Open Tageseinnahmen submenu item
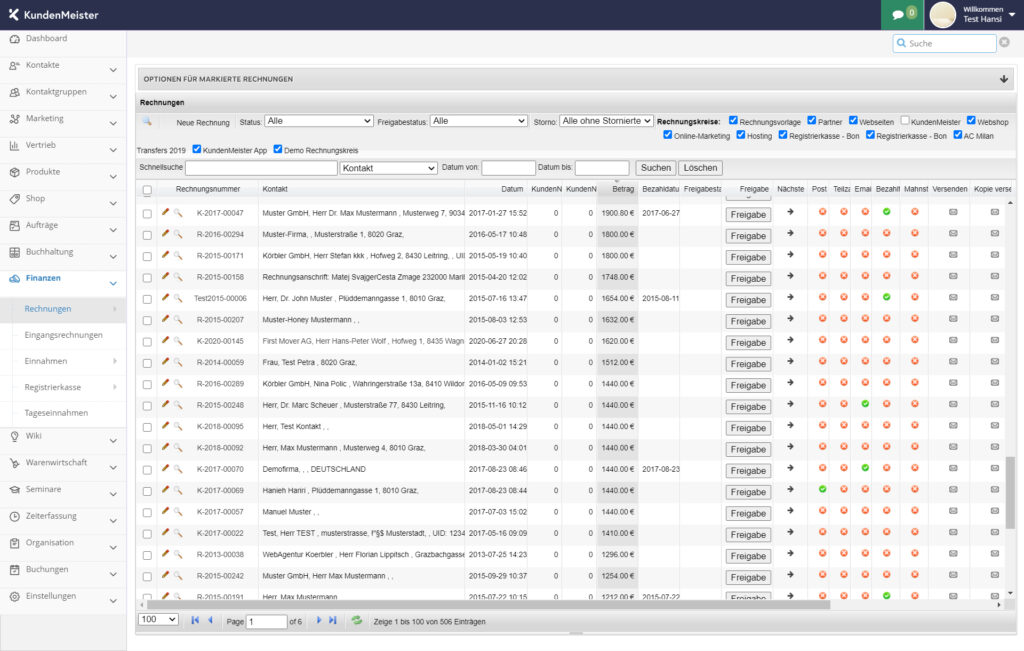1024x651 pixels. coord(56,413)
